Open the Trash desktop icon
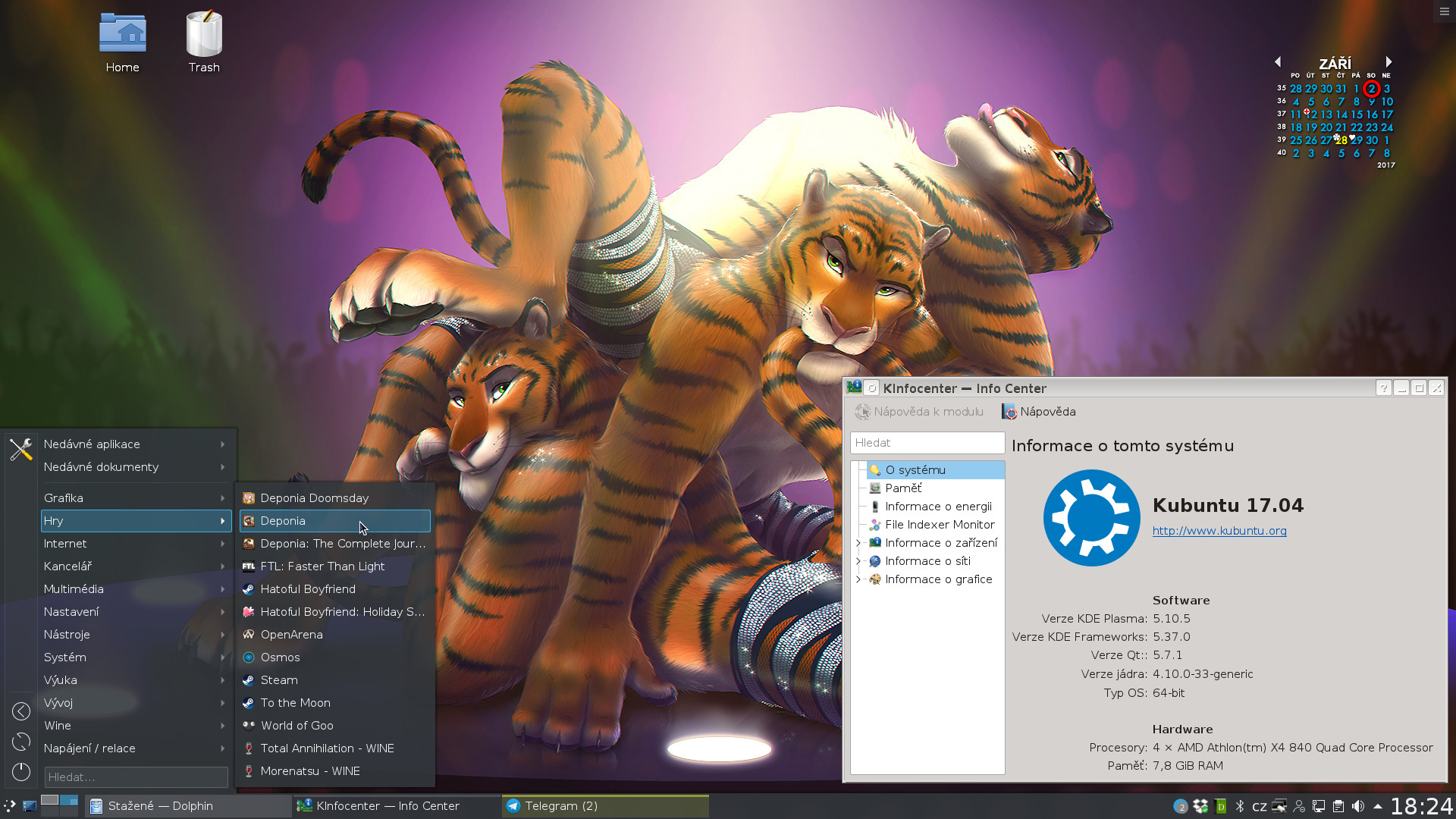This screenshot has height=819, width=1456. pos(204,42)
